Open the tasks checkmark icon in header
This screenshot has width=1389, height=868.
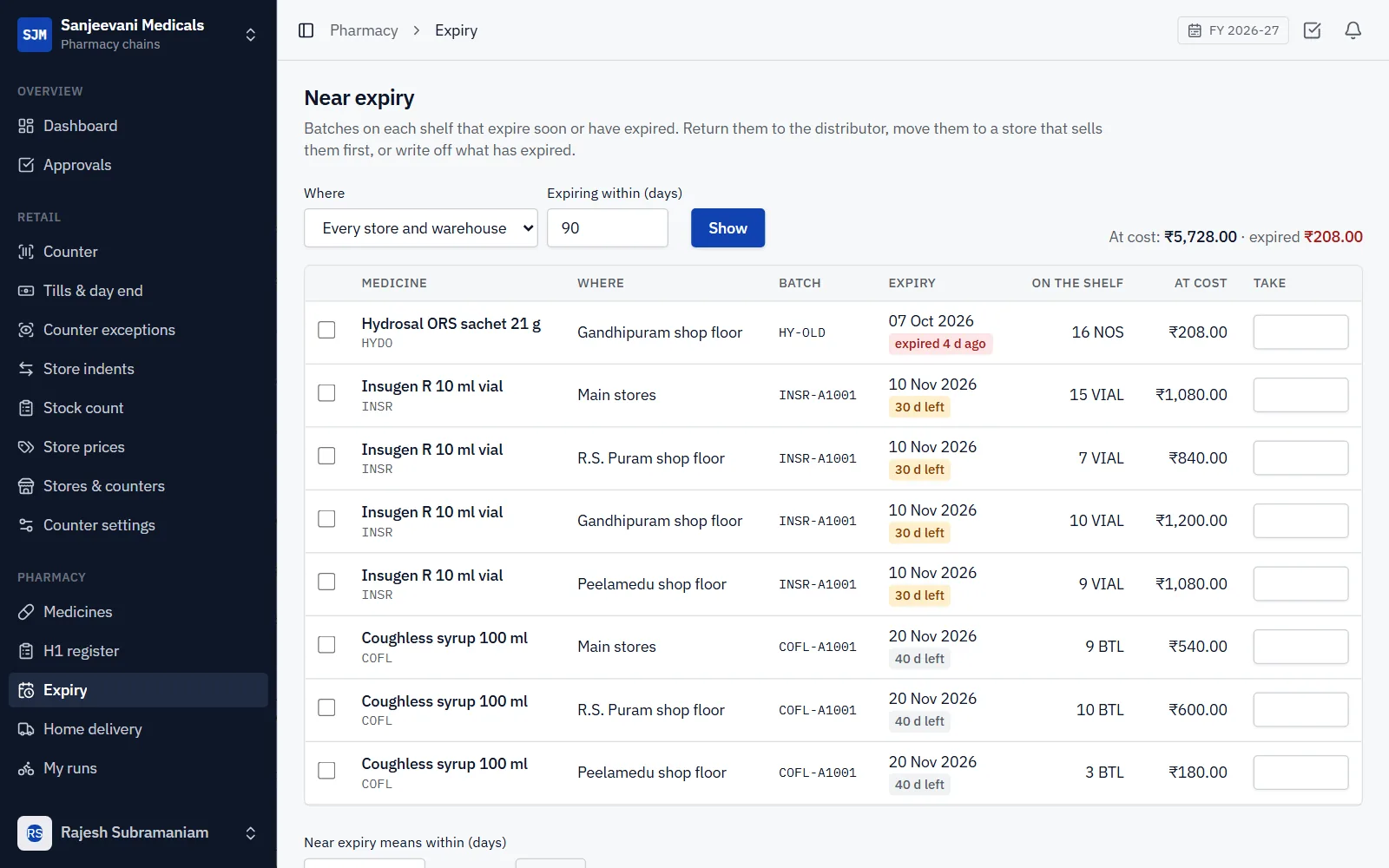pos(1312,30)
